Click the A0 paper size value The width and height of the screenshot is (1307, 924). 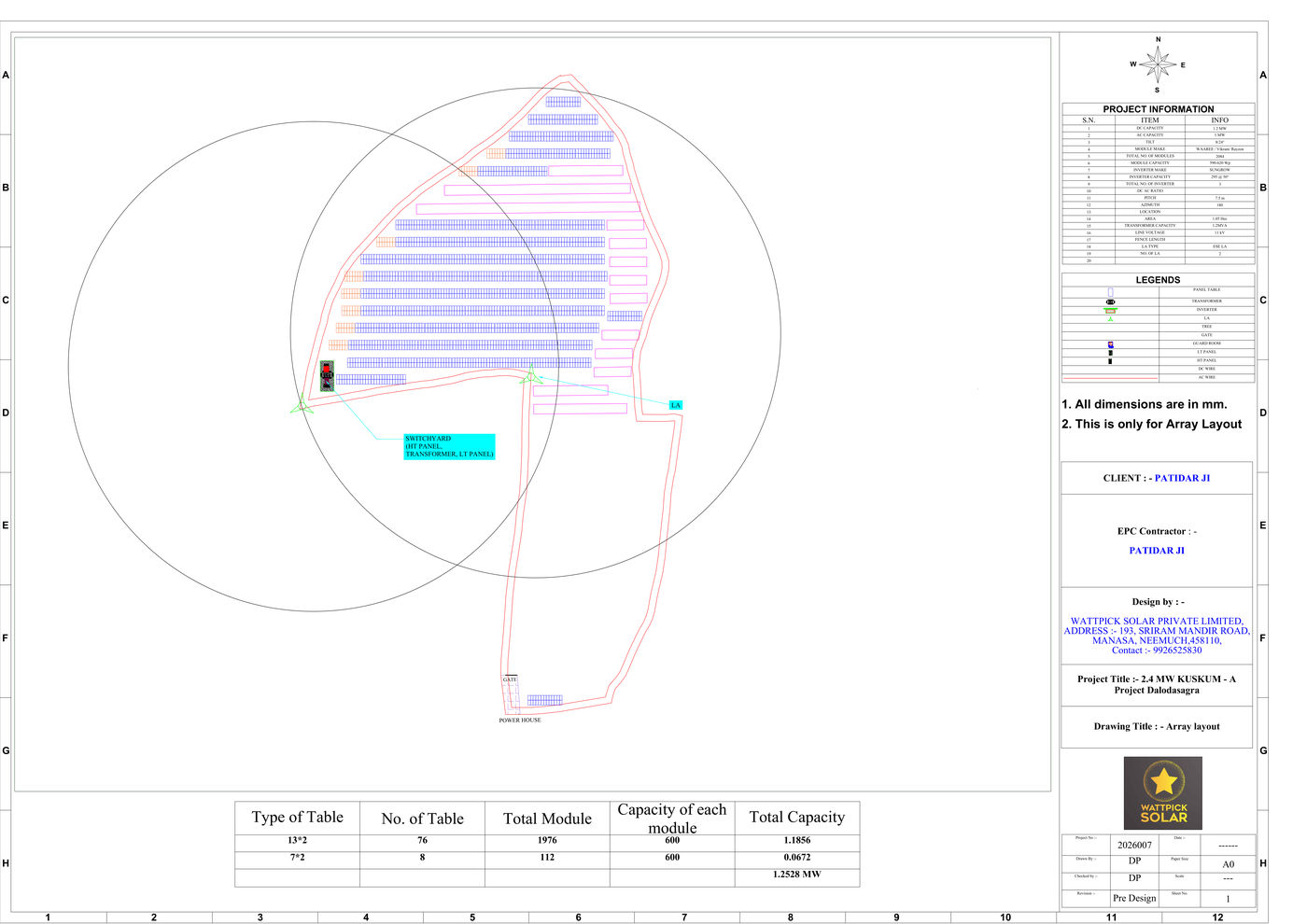click(1229, 864)
